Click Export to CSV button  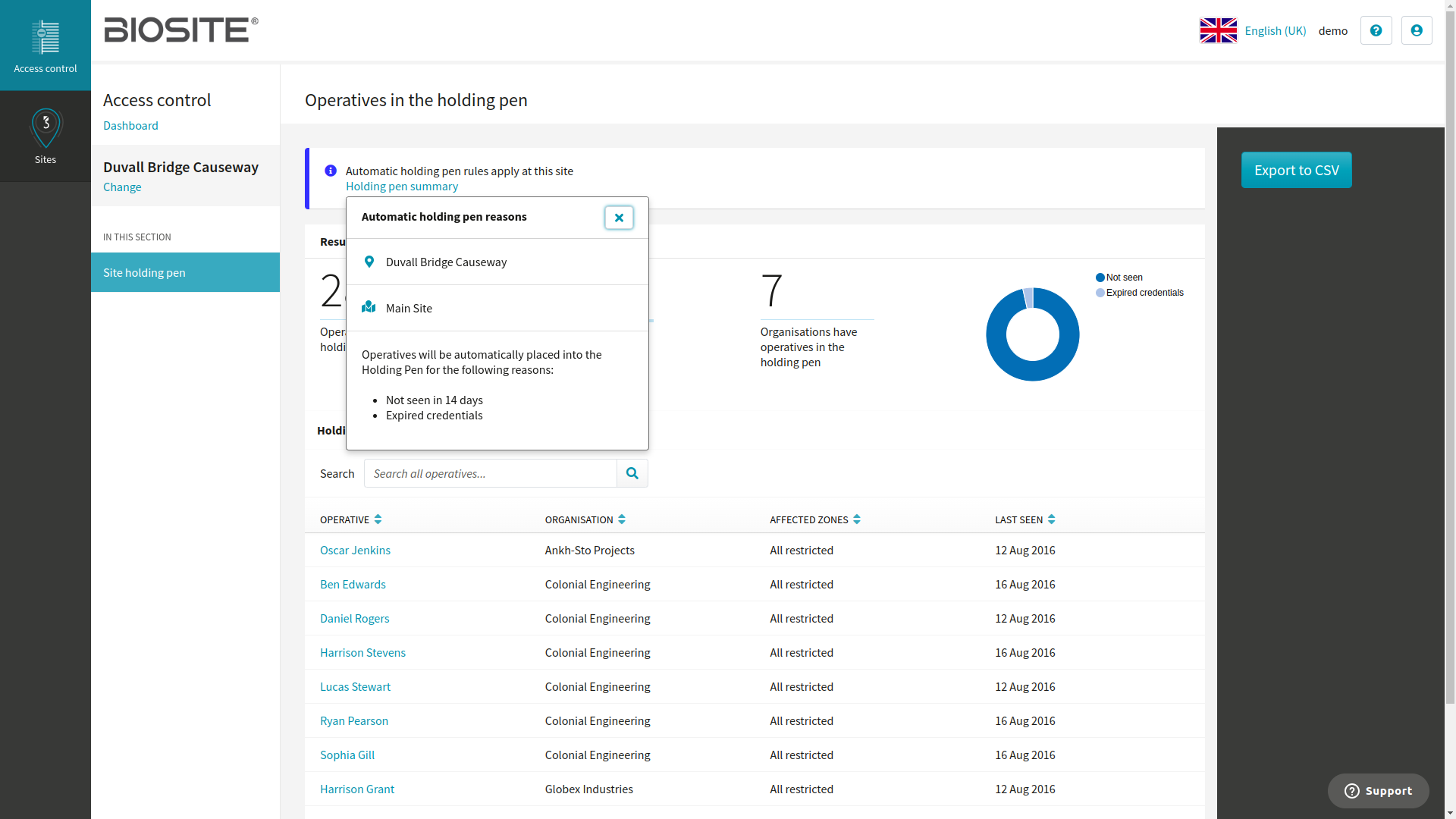coord(1296,170)
